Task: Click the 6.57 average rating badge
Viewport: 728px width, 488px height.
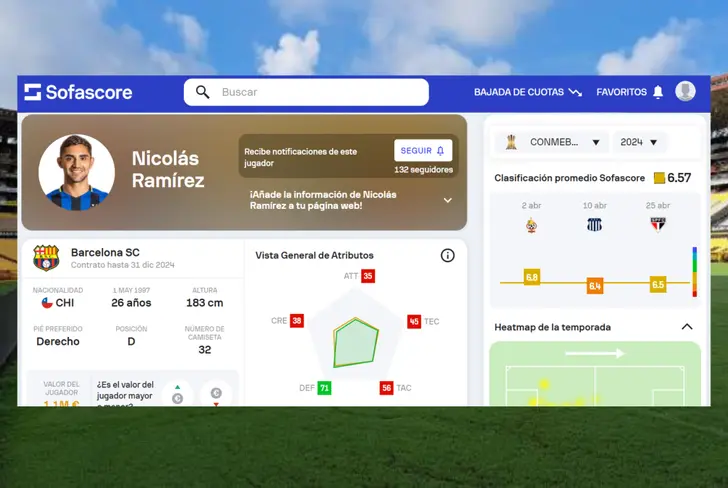Action: coord(672,178)
